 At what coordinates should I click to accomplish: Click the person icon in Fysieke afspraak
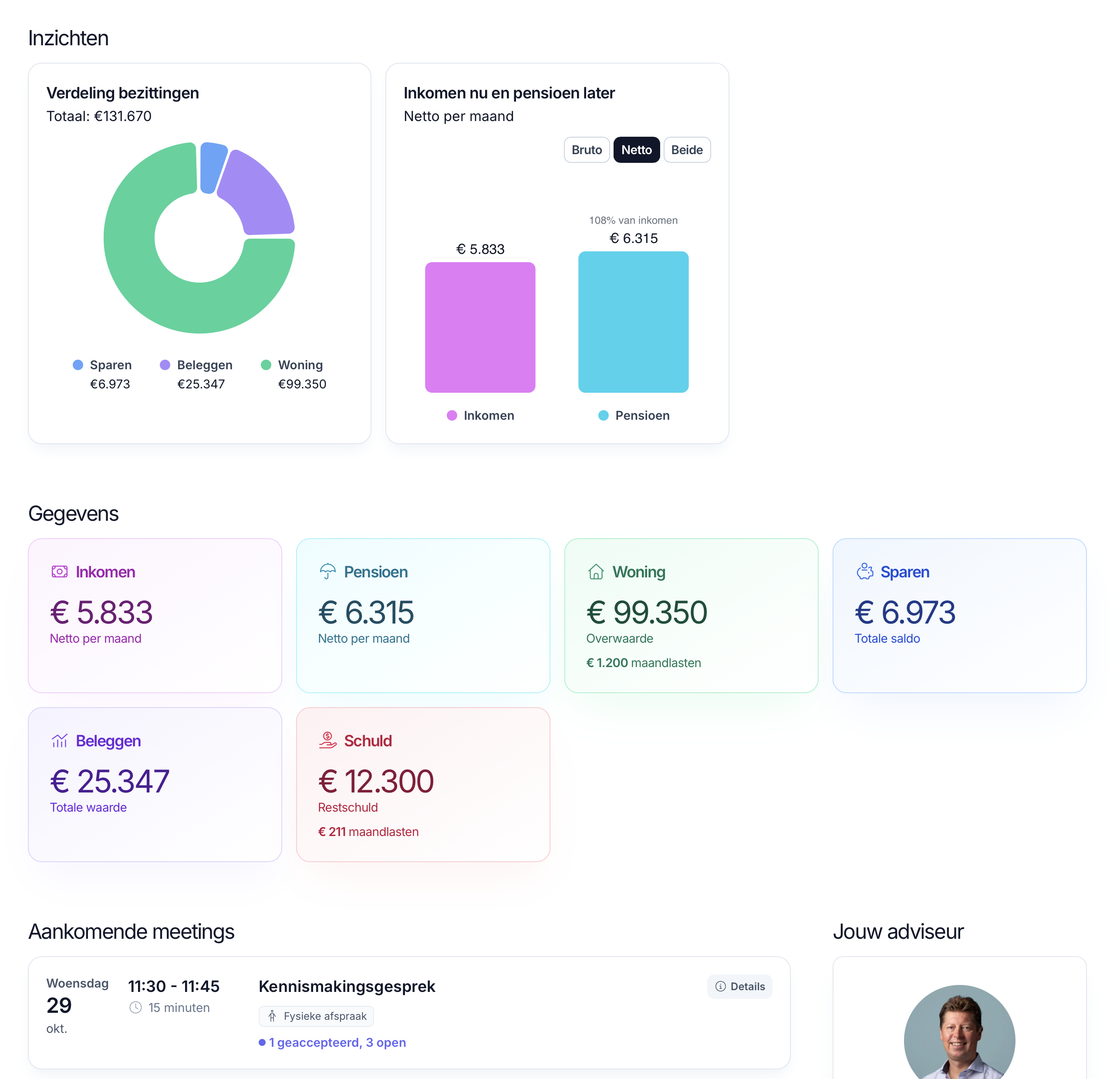pos(272,1015)
